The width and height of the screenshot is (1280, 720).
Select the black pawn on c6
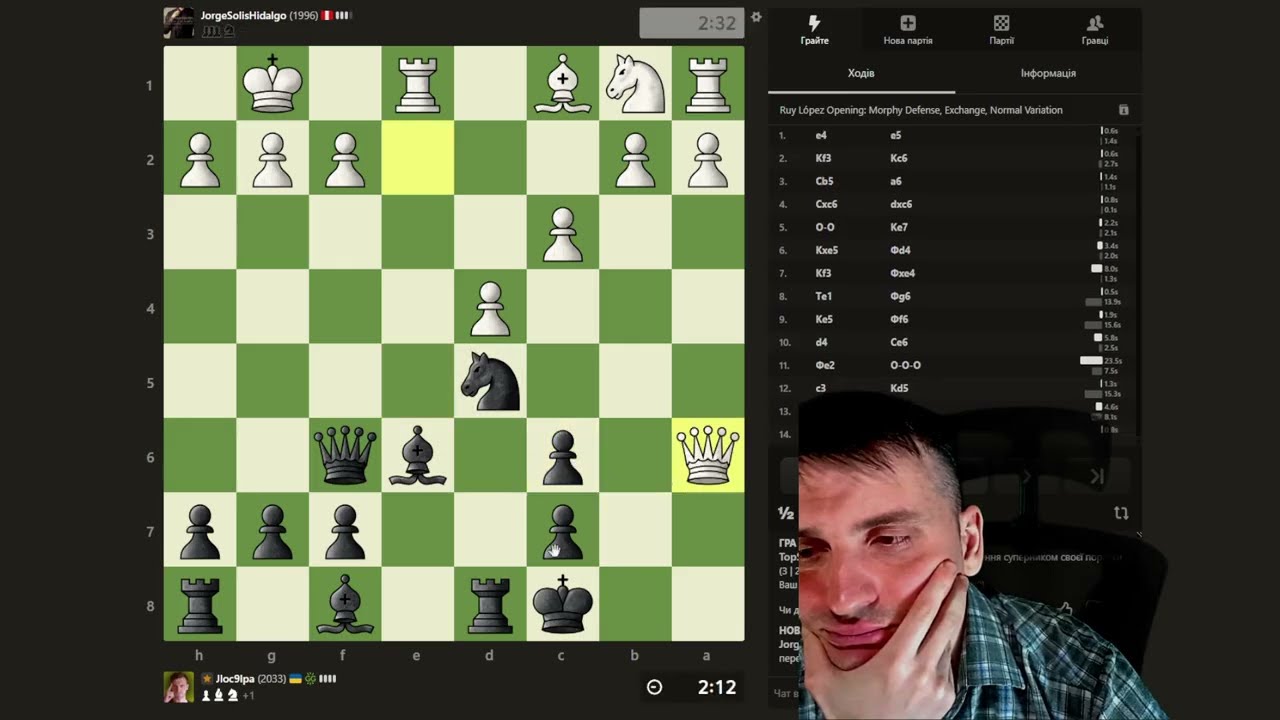tap(562, 456)
